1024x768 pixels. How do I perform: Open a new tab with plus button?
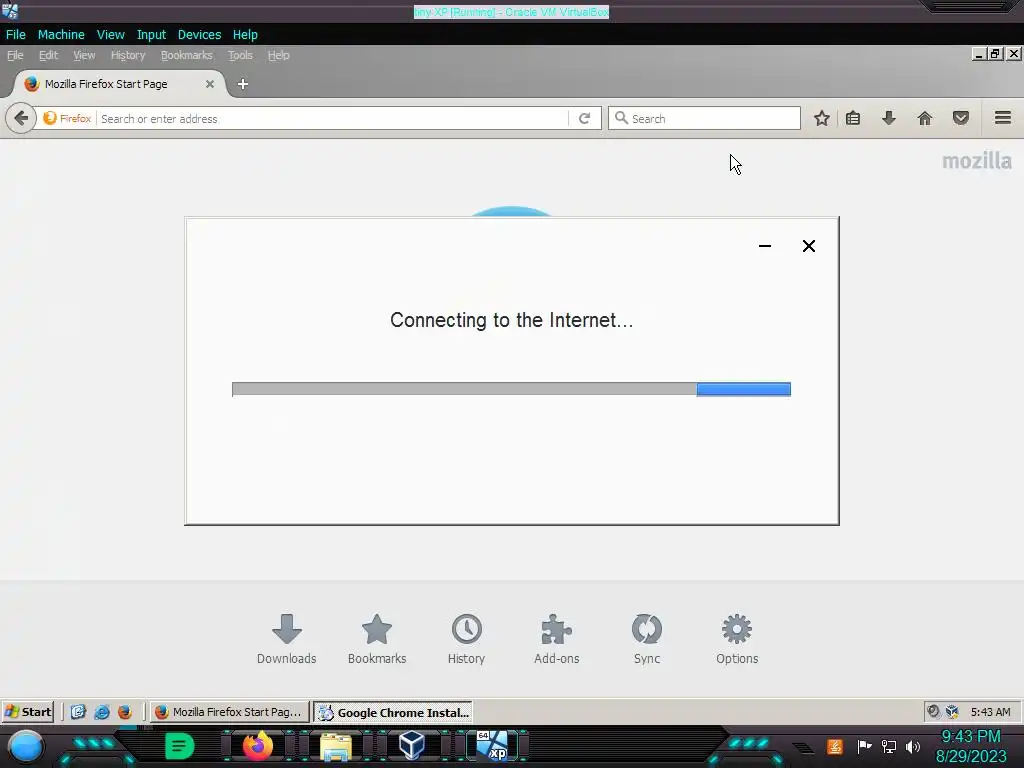[x=242, y=84]
